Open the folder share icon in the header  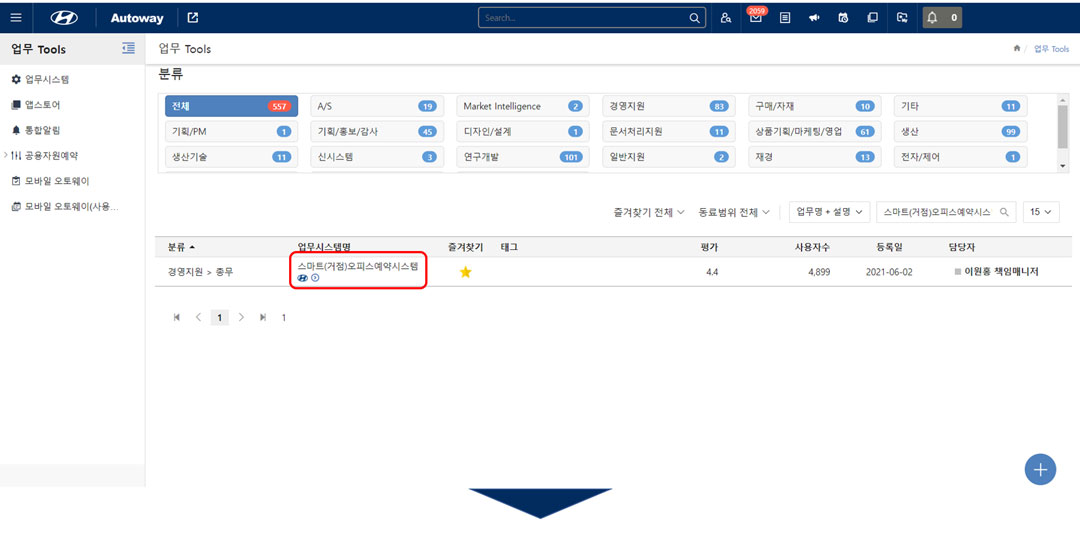[902, 18]
